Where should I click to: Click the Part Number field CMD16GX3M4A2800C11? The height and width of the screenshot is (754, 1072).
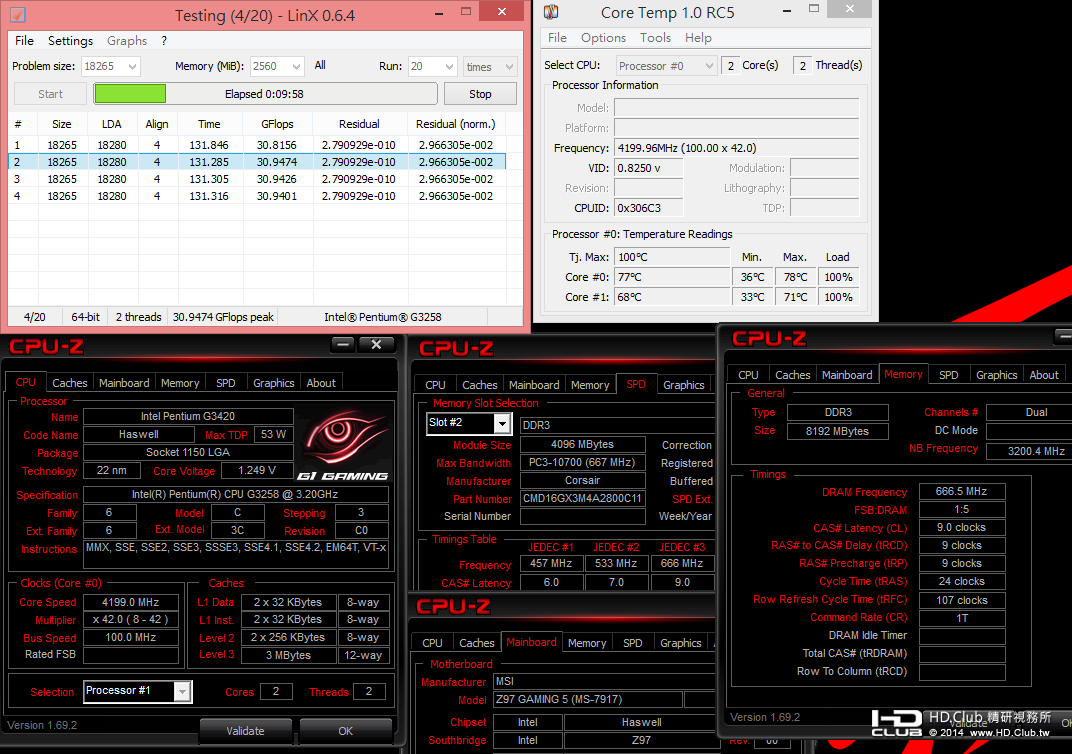pos(582,498)
